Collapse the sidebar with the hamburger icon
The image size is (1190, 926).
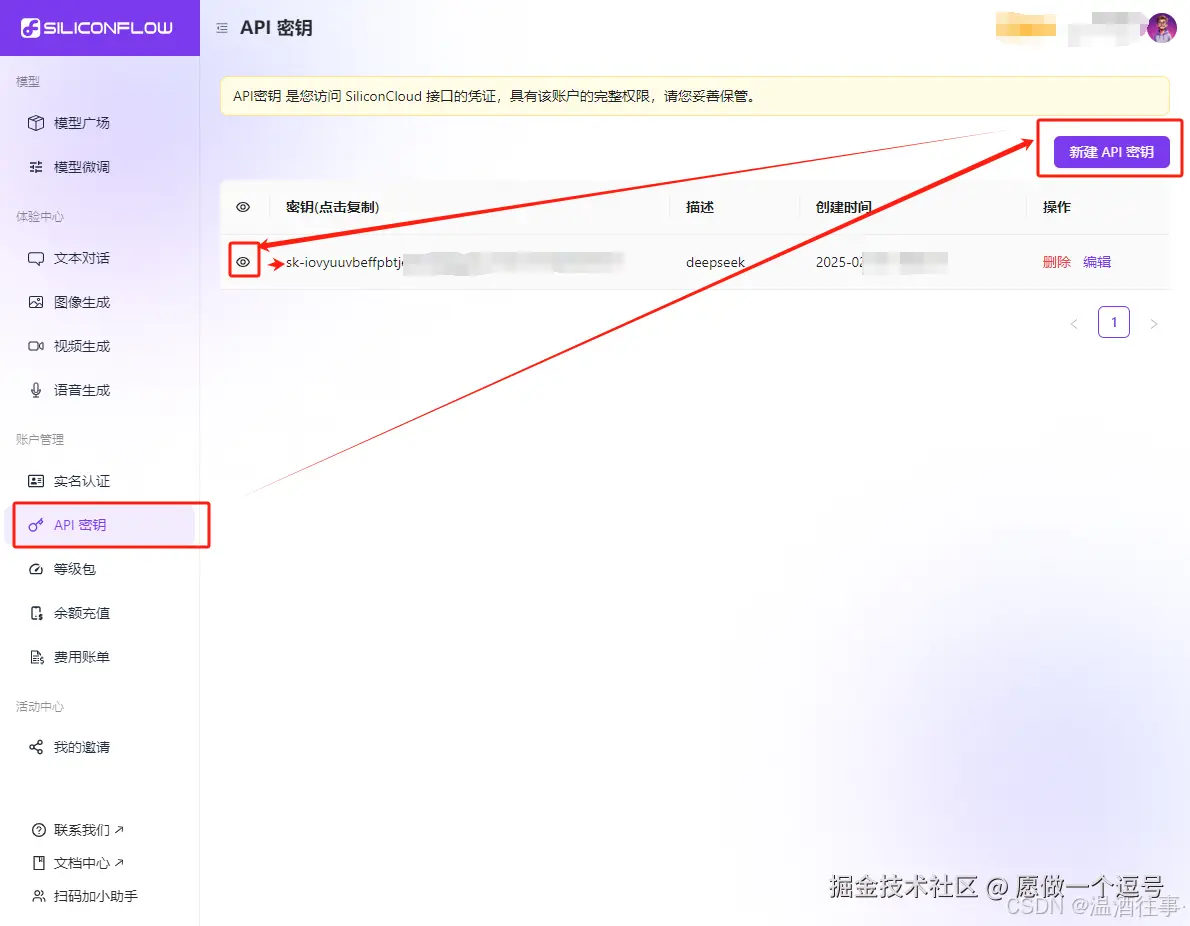(221, 27)
